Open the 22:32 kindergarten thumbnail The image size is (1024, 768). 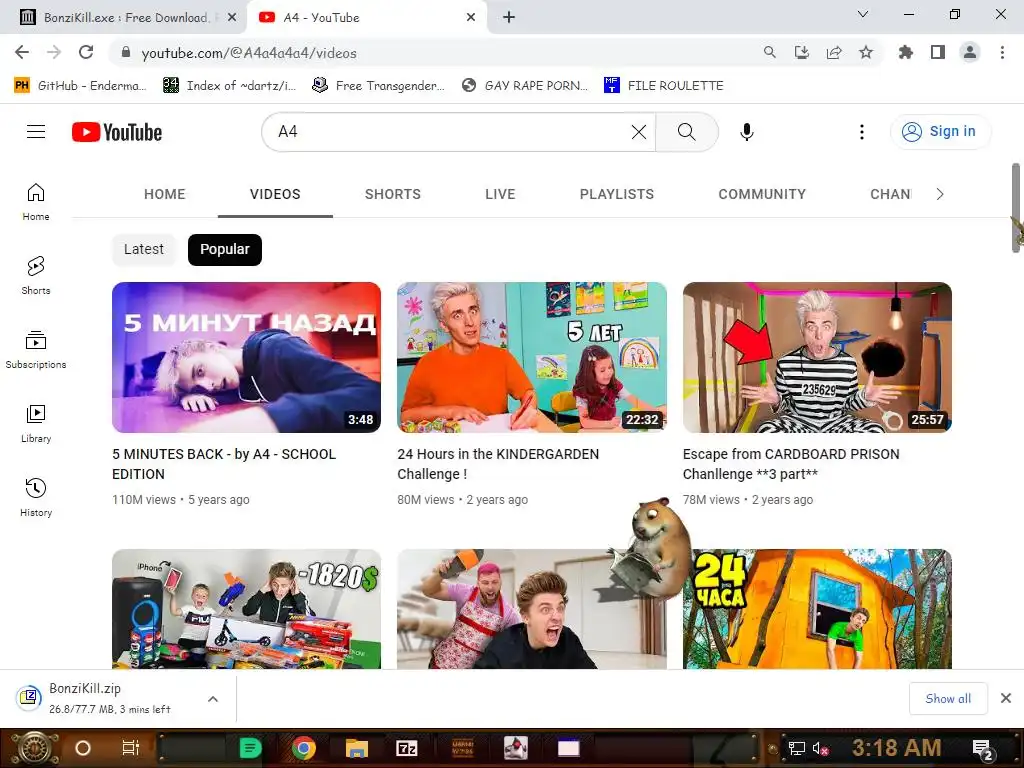click(x=532, y=357)
